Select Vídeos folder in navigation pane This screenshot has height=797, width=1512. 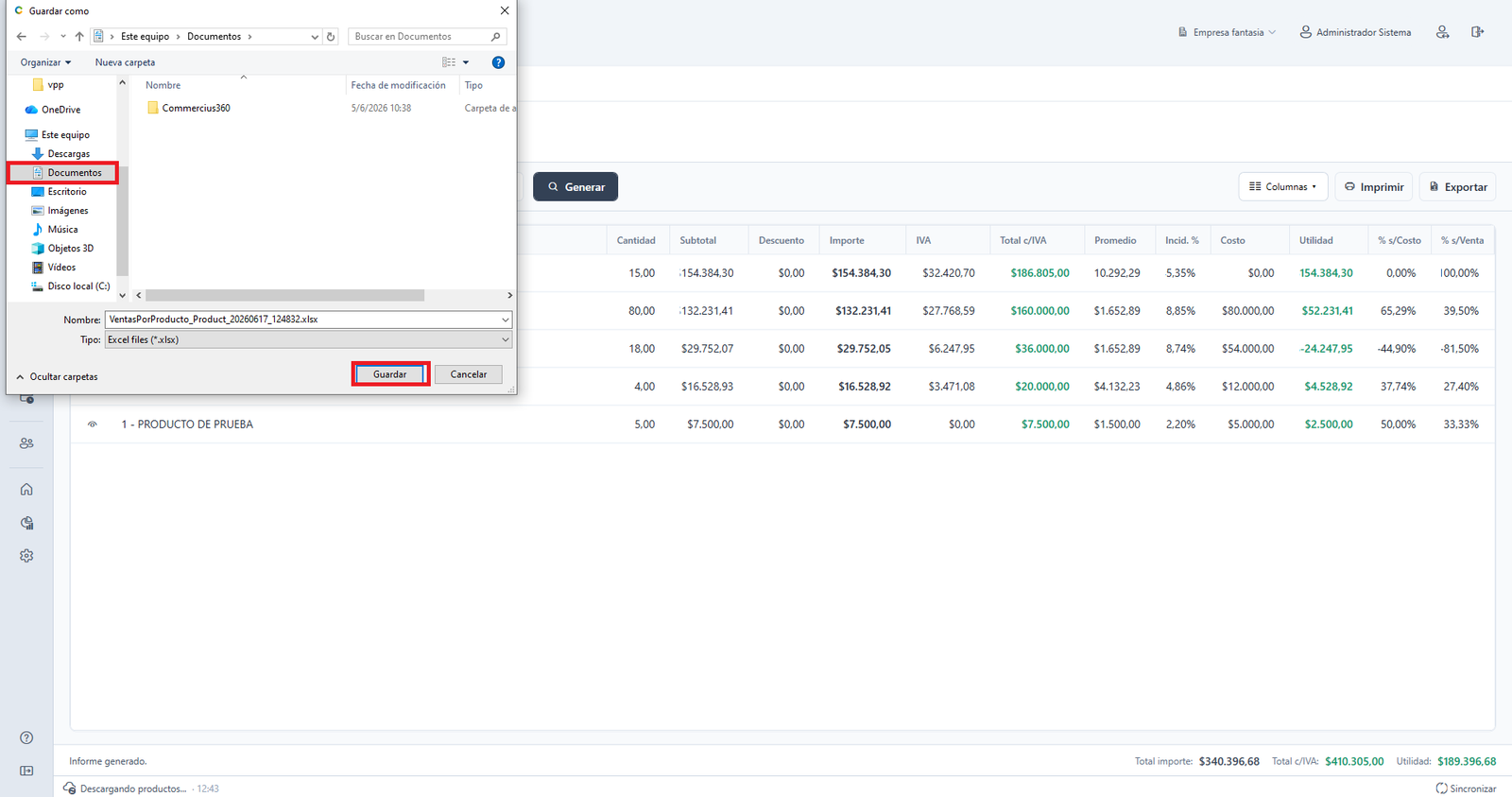(61, 268)
